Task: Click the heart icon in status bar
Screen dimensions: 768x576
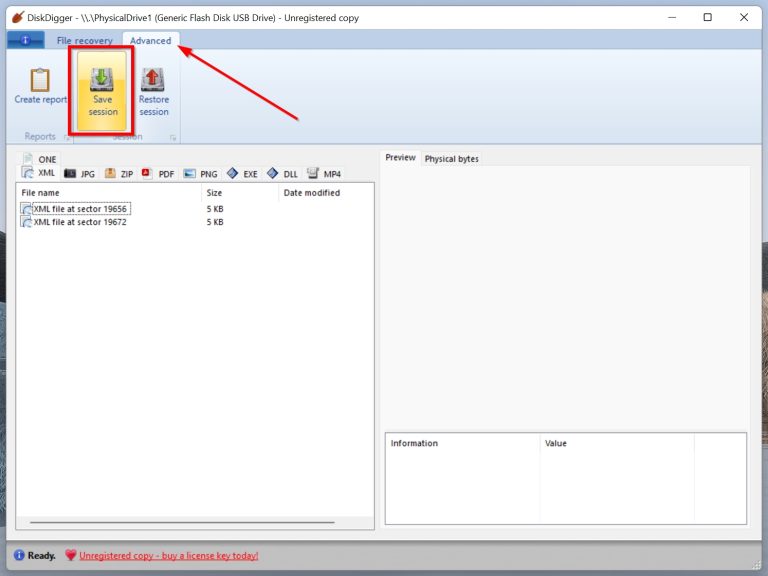Action: [70, 555]
